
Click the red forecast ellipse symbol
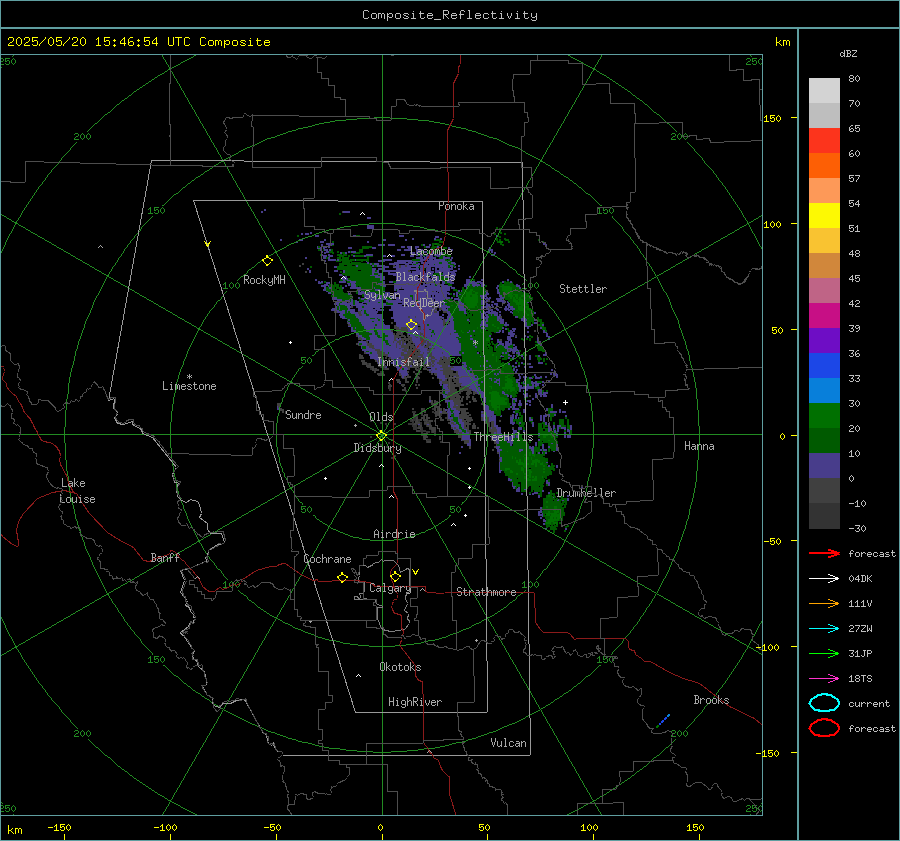click(824, 728)
